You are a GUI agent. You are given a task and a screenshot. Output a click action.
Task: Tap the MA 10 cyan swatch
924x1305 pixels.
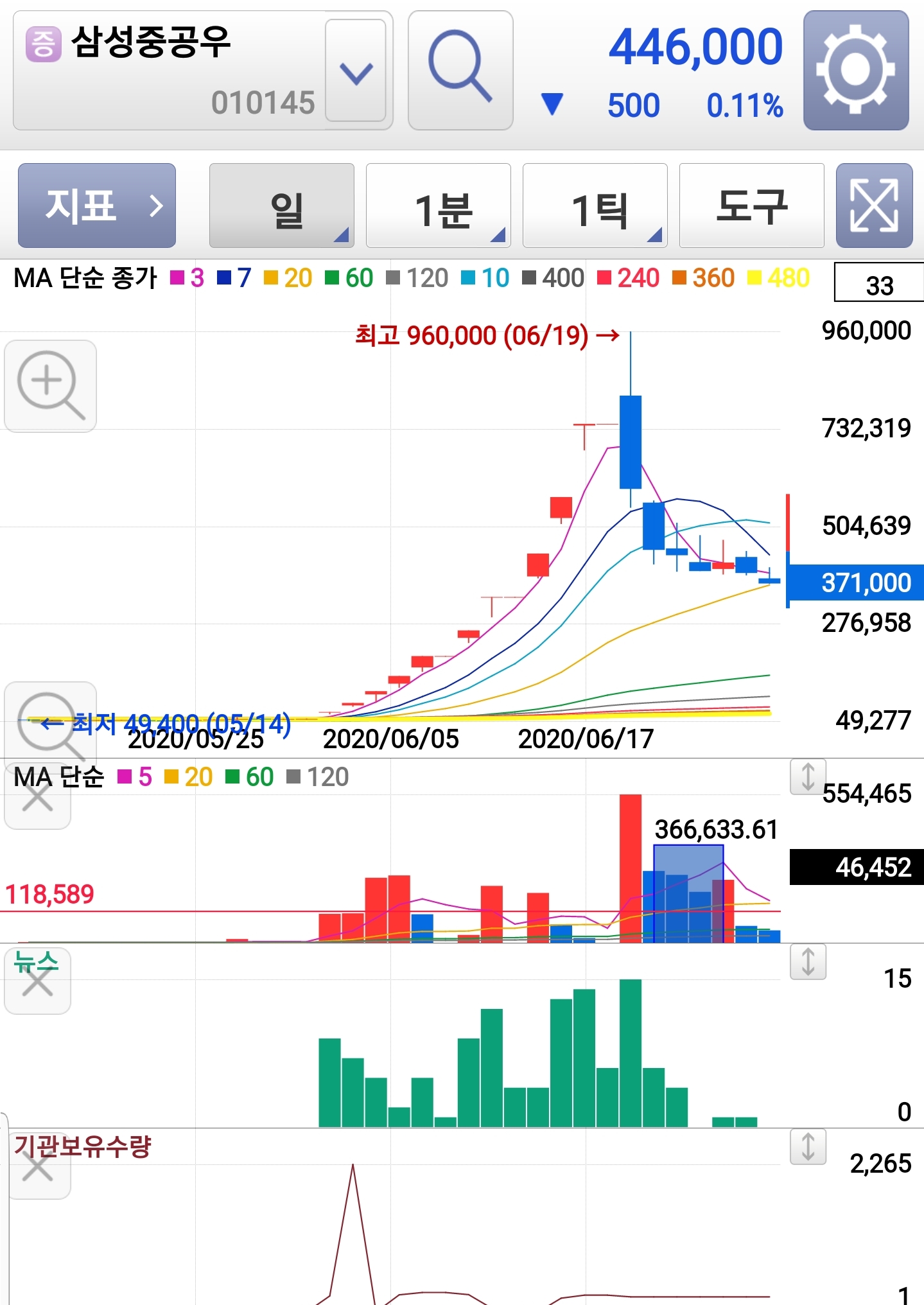tap(467, 278)
